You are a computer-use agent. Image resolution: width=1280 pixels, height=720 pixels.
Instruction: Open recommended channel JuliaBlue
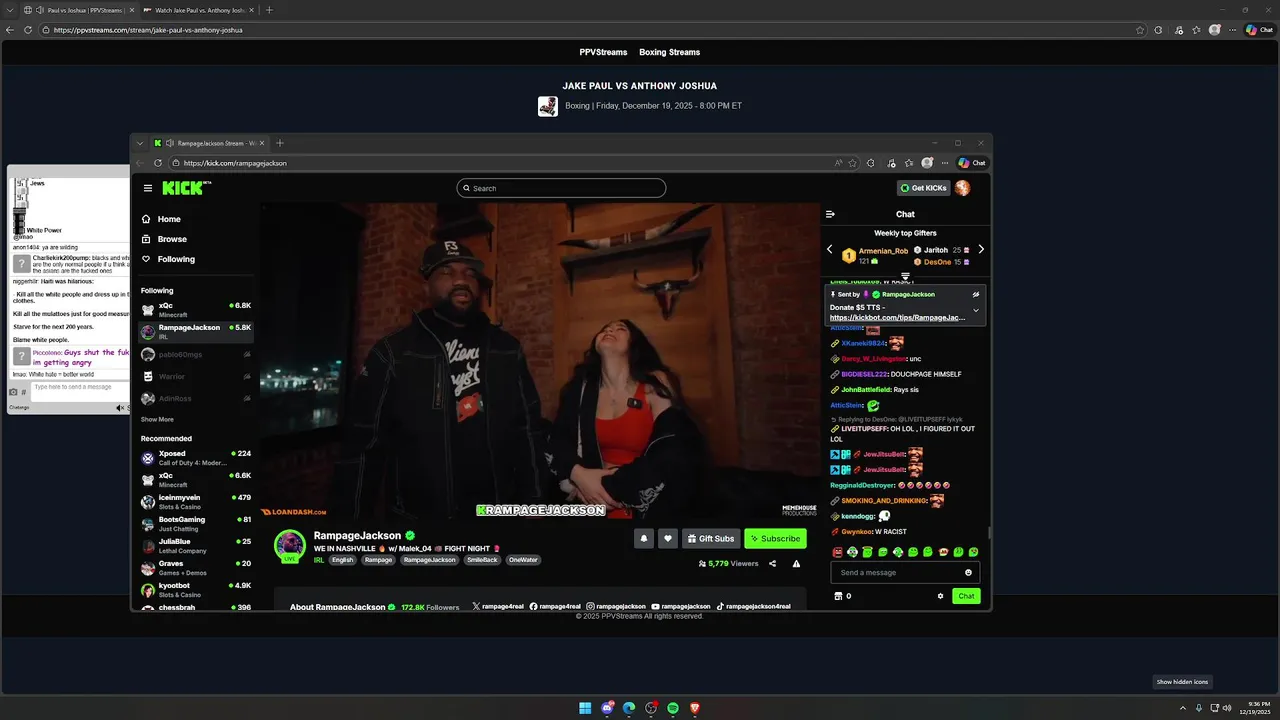(195, 546)
